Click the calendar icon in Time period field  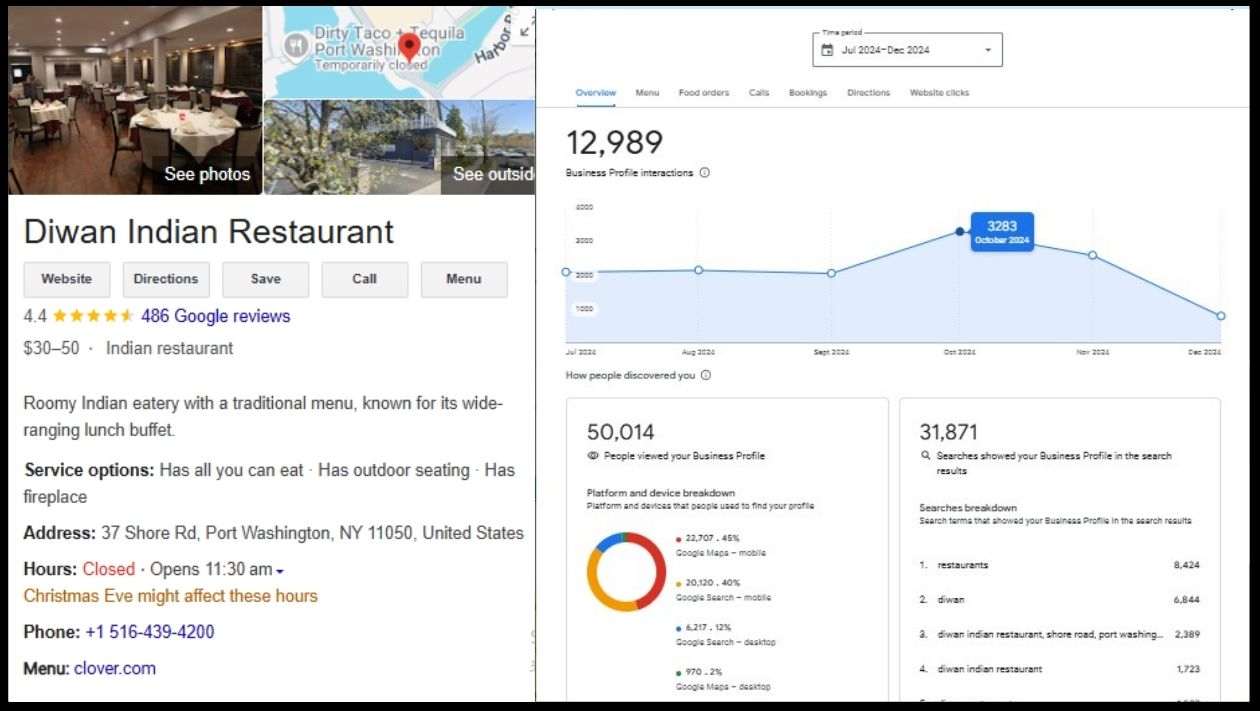pos(827,50)
